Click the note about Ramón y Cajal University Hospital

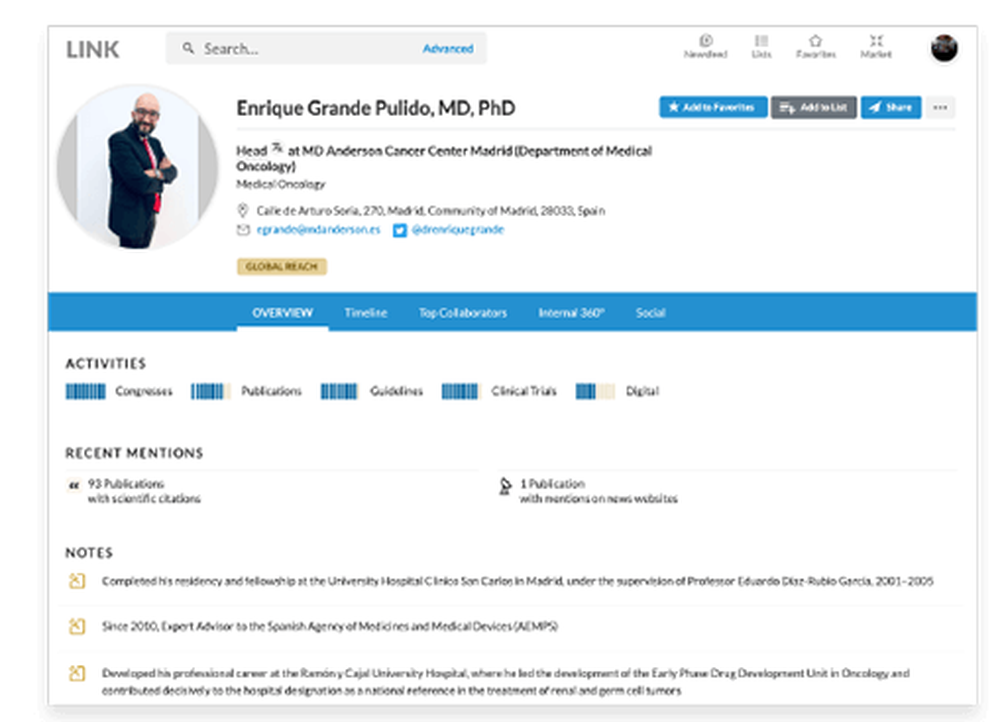[x=506, y=682]
